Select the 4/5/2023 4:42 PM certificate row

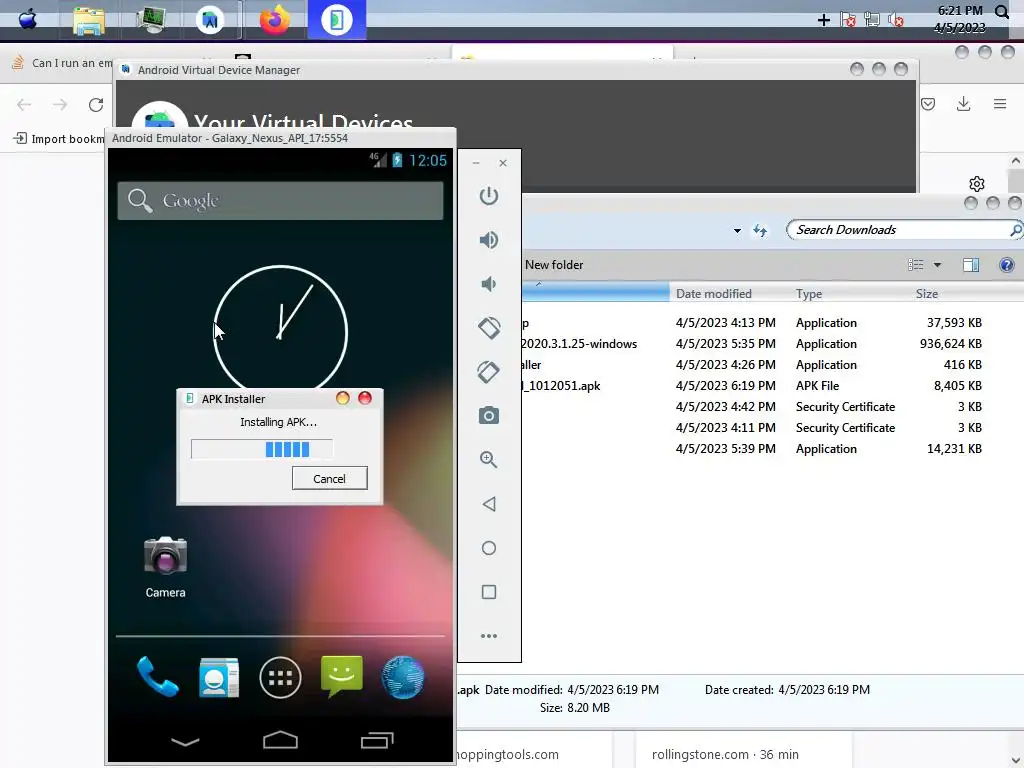(751, 407)
